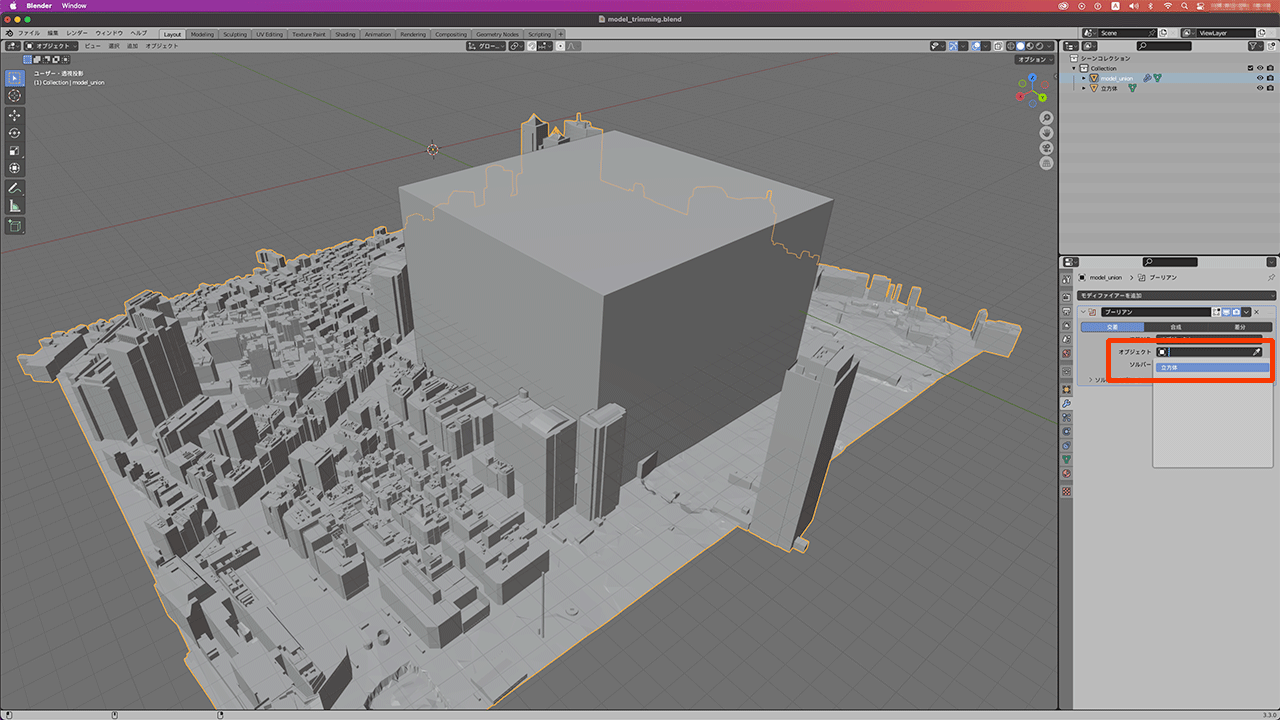Hide Collection in viewport via eye icon
Screen dimensions: 1280x720
click(x=1259, y=68)
